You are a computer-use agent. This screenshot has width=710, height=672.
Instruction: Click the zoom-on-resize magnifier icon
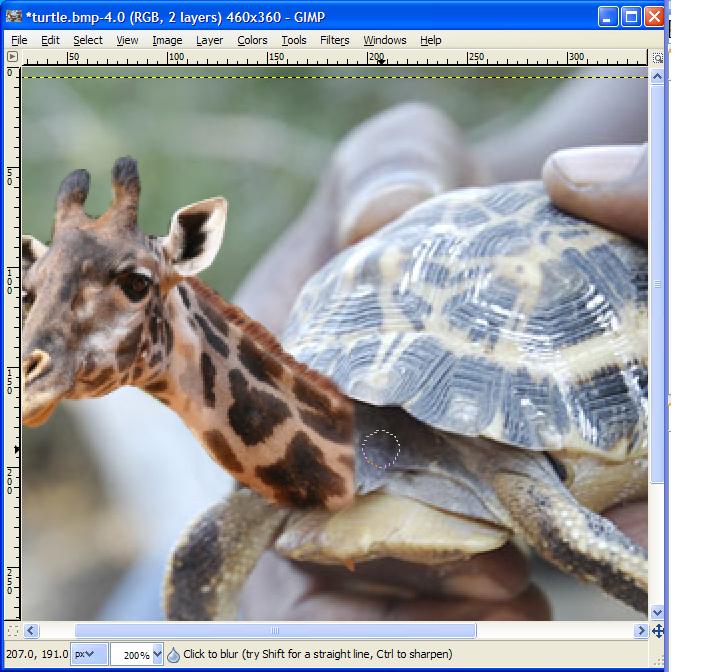(657, 59)
